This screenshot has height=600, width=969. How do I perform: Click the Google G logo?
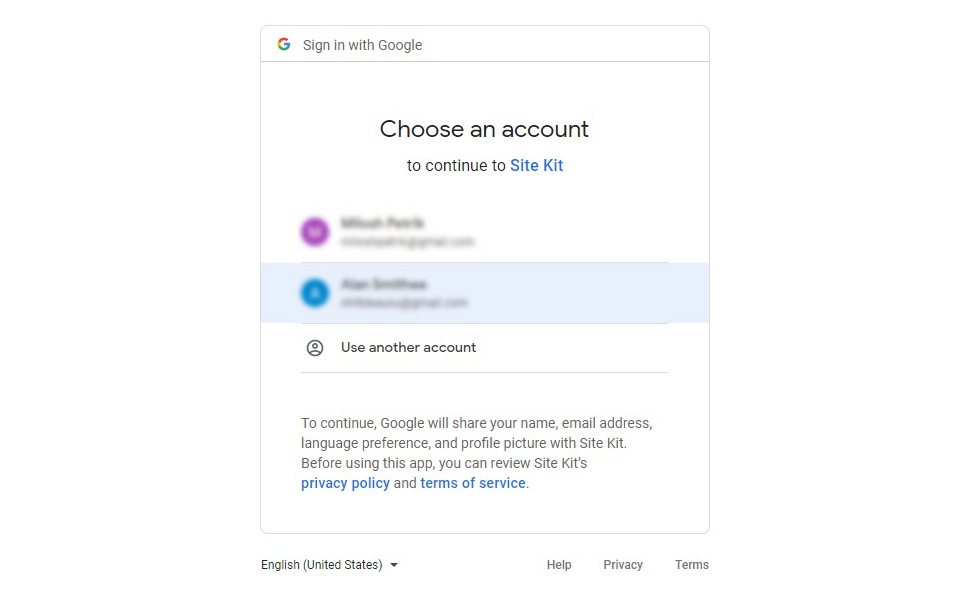284,44
